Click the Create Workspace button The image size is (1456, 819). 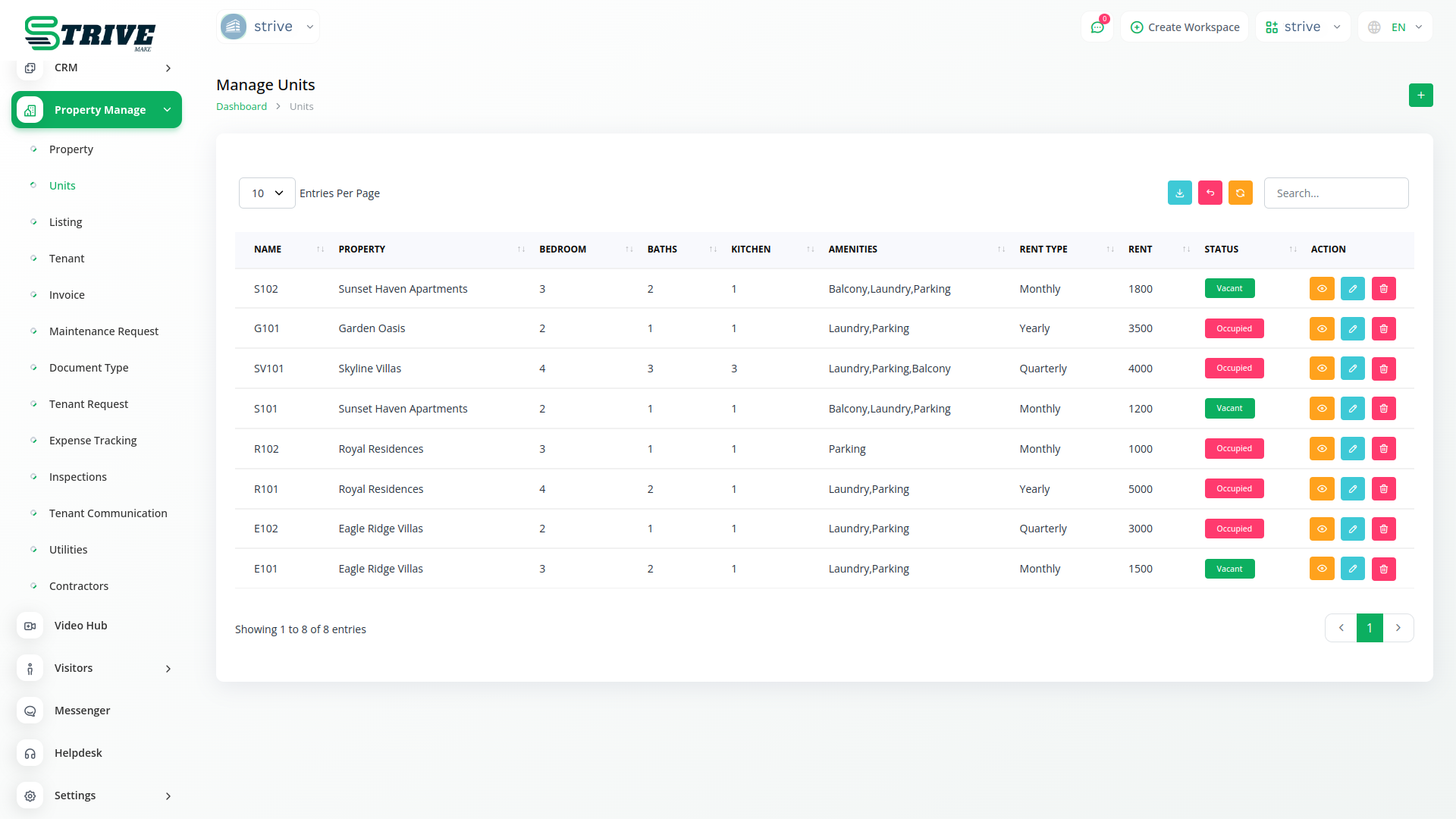[x=1185, y=27]
